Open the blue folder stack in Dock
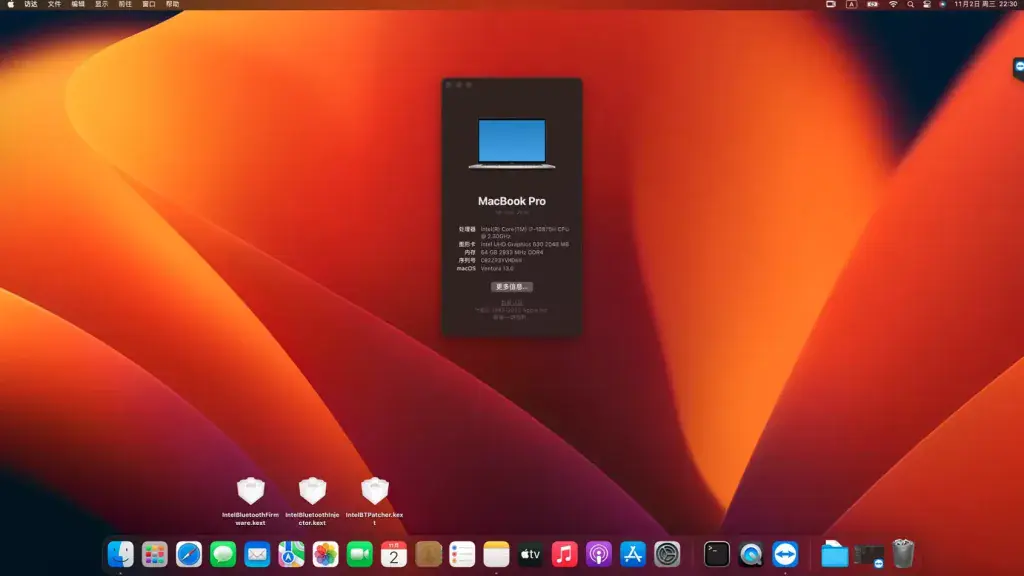The image size is (1024, 576). pos(835,554)
